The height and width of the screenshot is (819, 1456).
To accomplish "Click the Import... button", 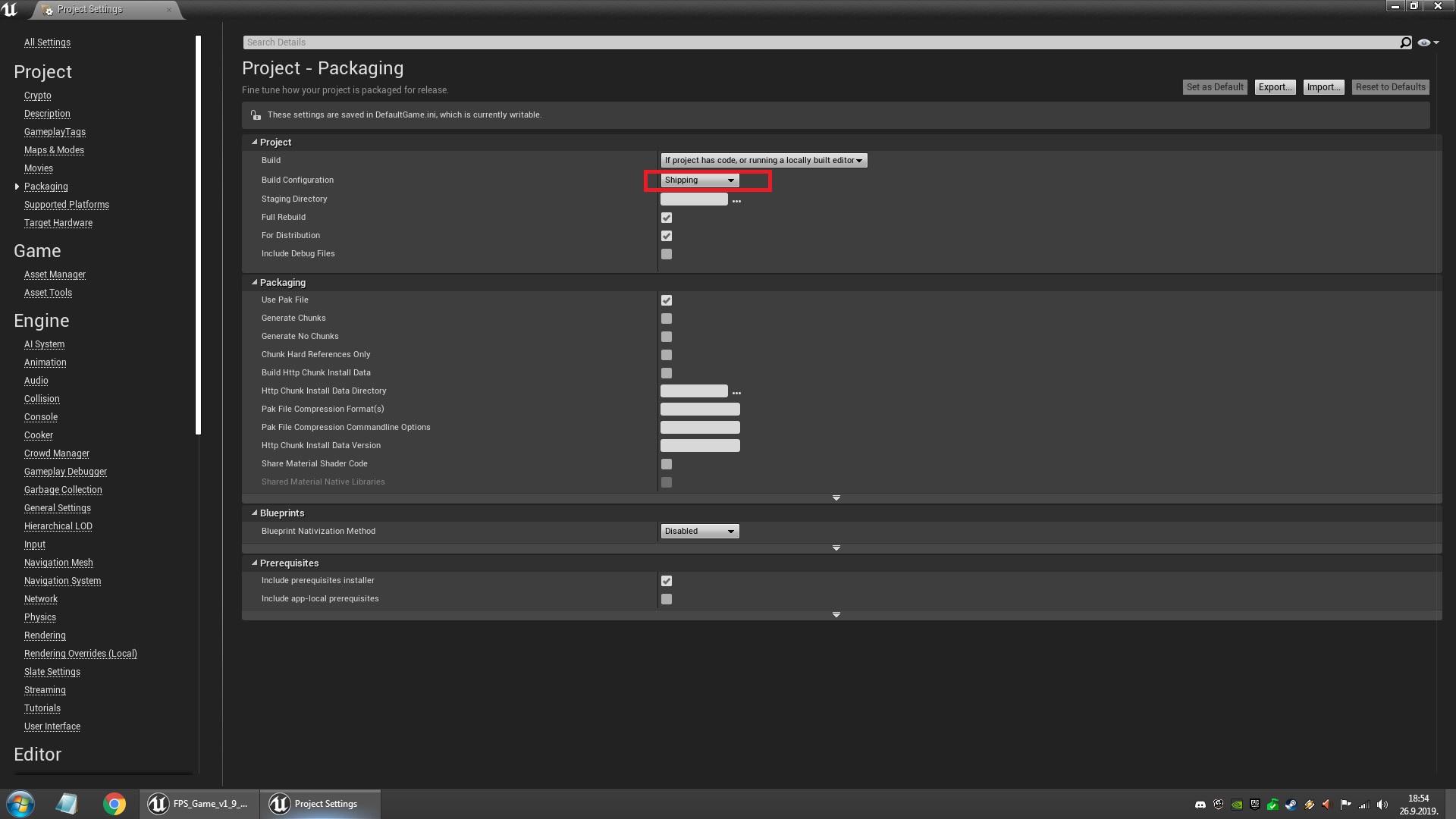I will (1323, 87).
